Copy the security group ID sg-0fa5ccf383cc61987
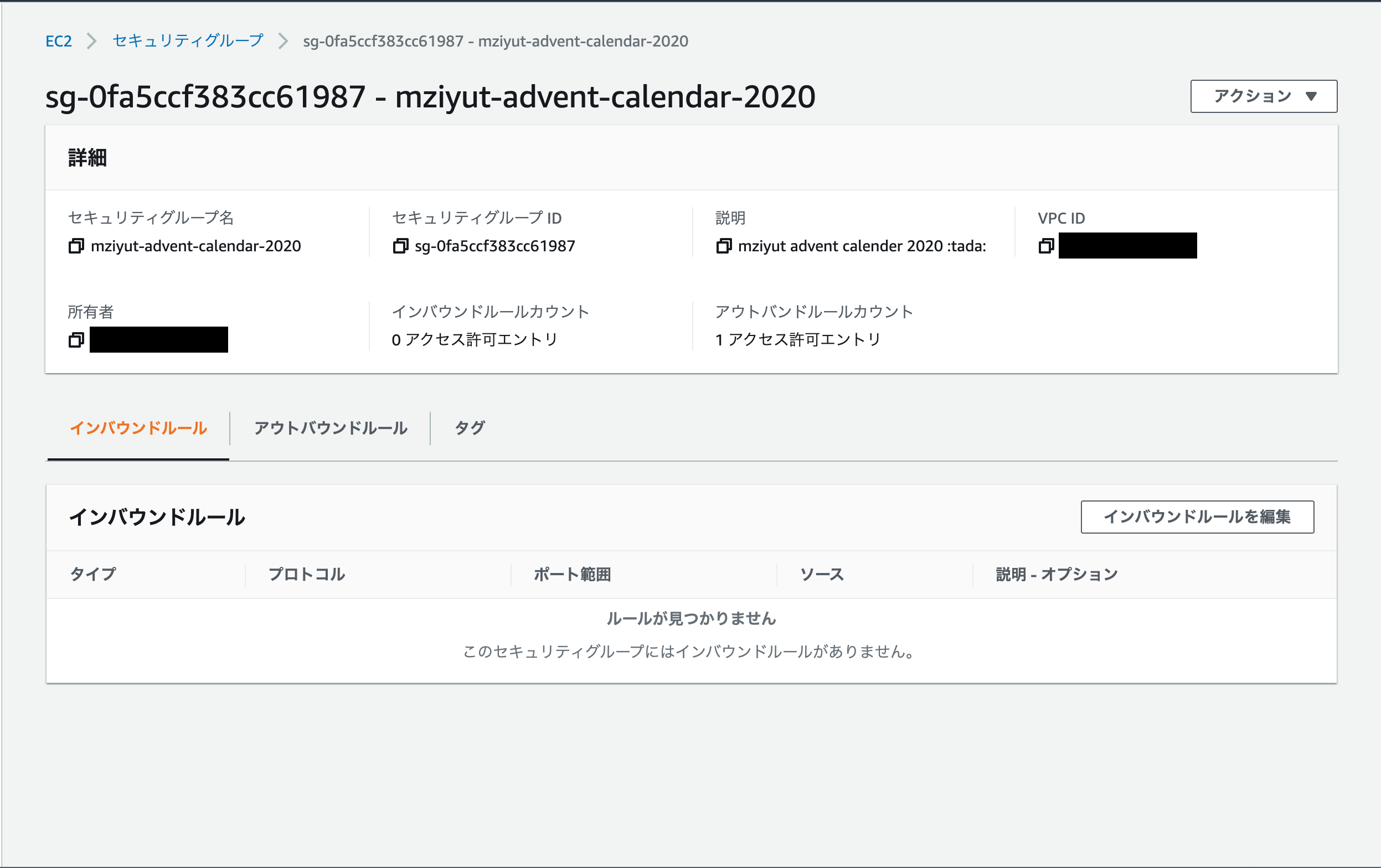Viewport: 1381px width, 868px height. pos(400,245)
